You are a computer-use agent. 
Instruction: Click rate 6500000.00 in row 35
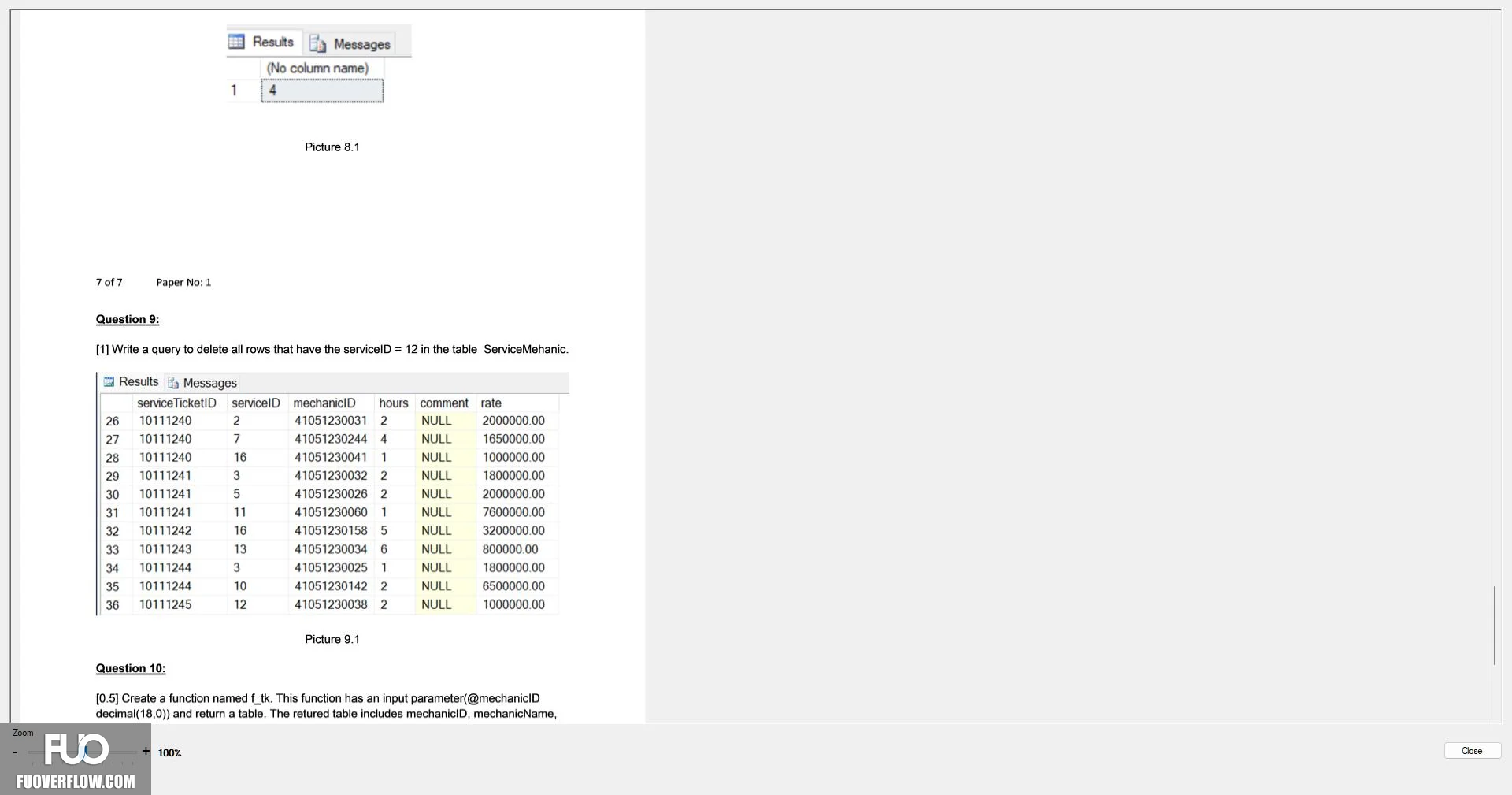(513, 586)
